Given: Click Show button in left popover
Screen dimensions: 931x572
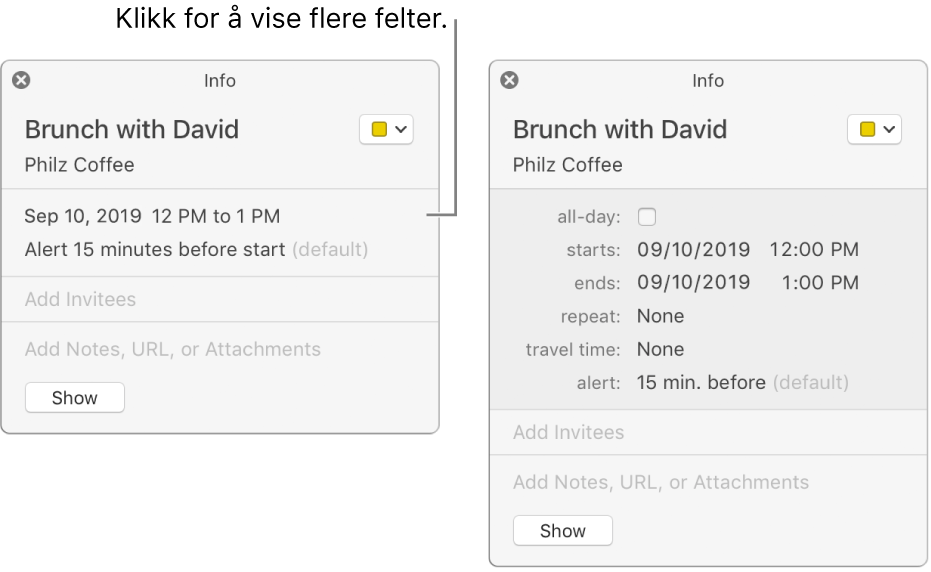Looking at the screenshot, I should pos(75,397).
